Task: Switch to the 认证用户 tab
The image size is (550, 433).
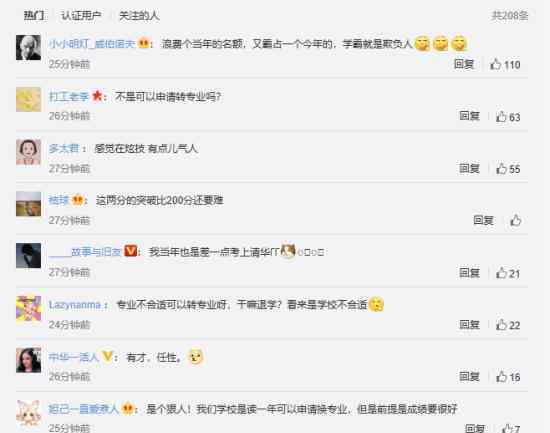Action: click(x=81, y=15)
